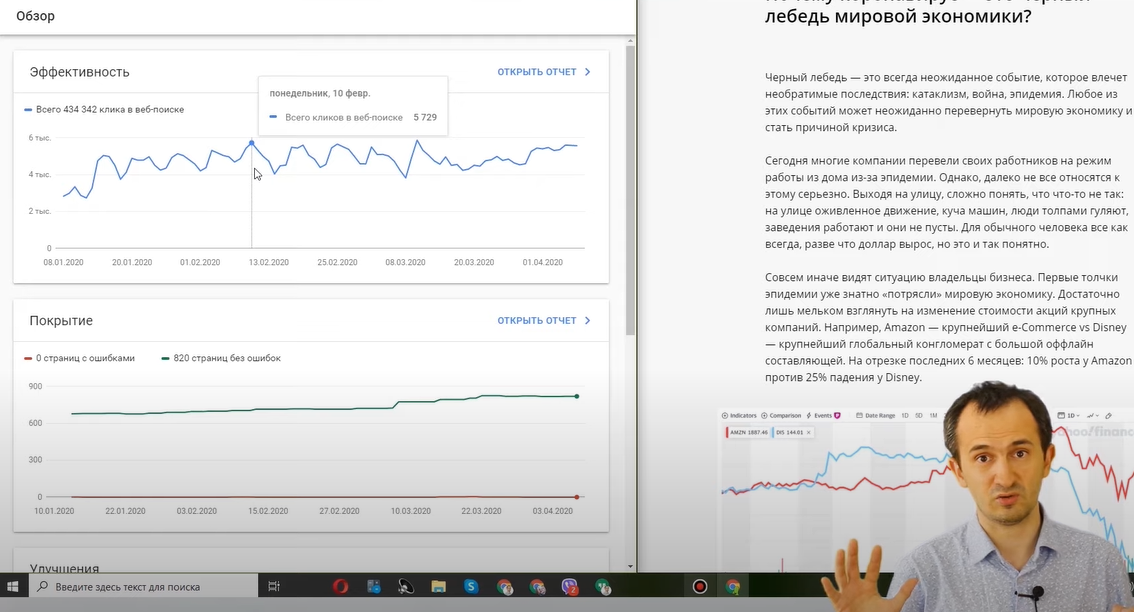
Task: Click the green end point of the coverage chart
Action: (x=576, y=396)
